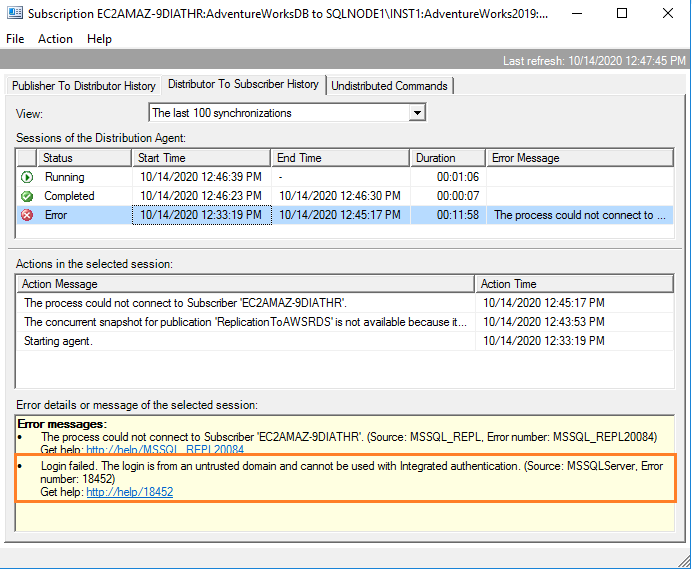Click session end time 10/14/2020 12:45:17 PM

(340, 215)
